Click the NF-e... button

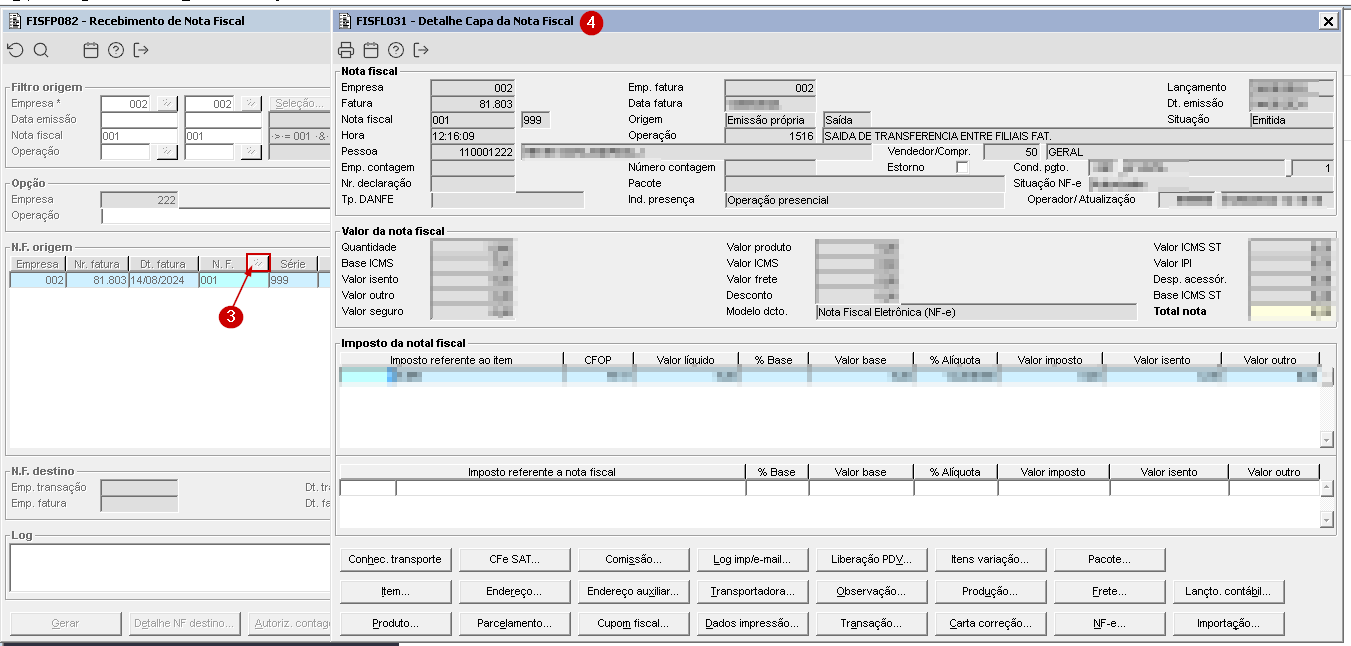1109,623
